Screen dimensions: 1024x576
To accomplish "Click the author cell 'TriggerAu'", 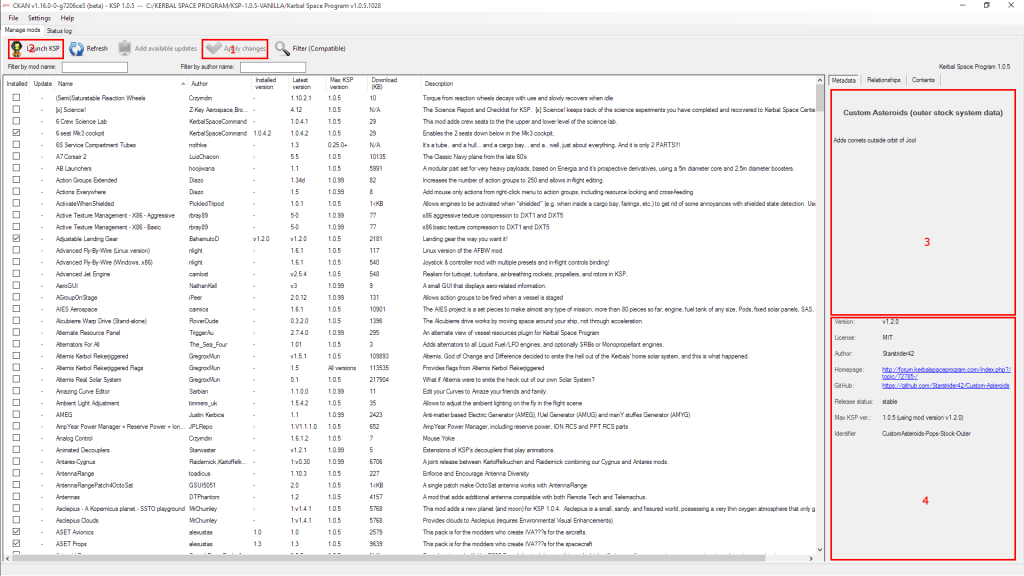I will [x=200, y=333].
